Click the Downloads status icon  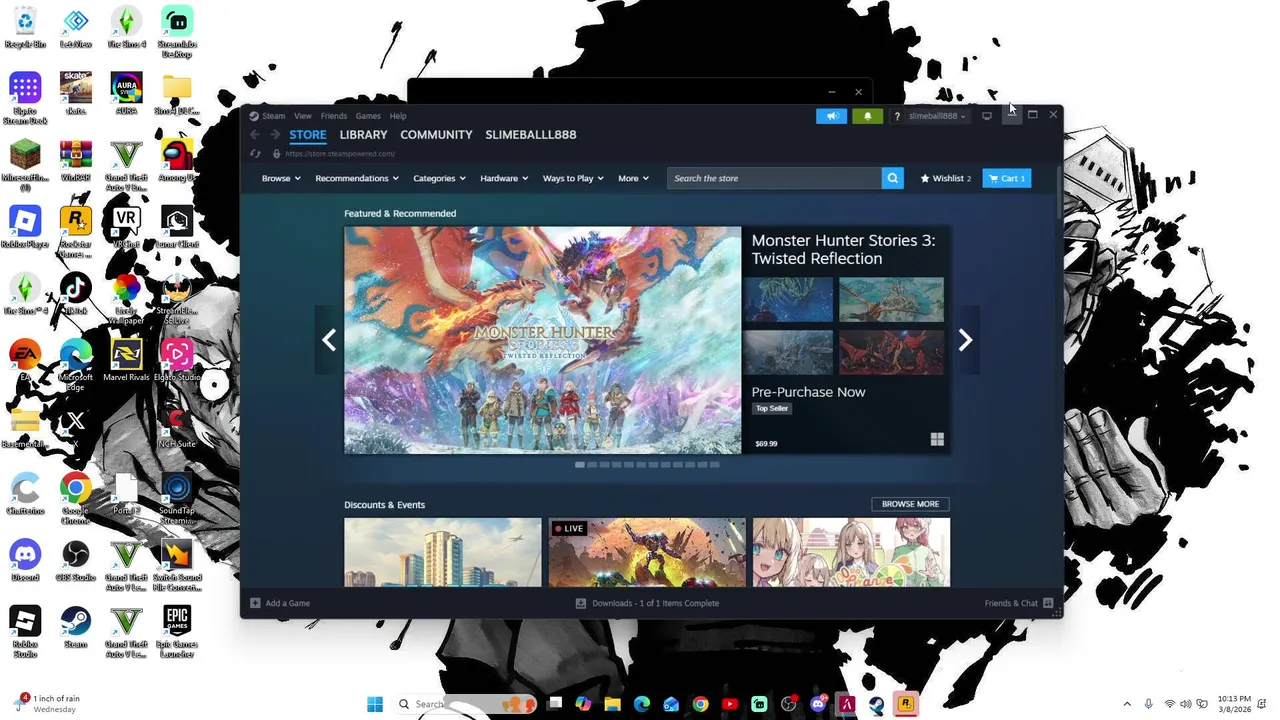point(580,603)
